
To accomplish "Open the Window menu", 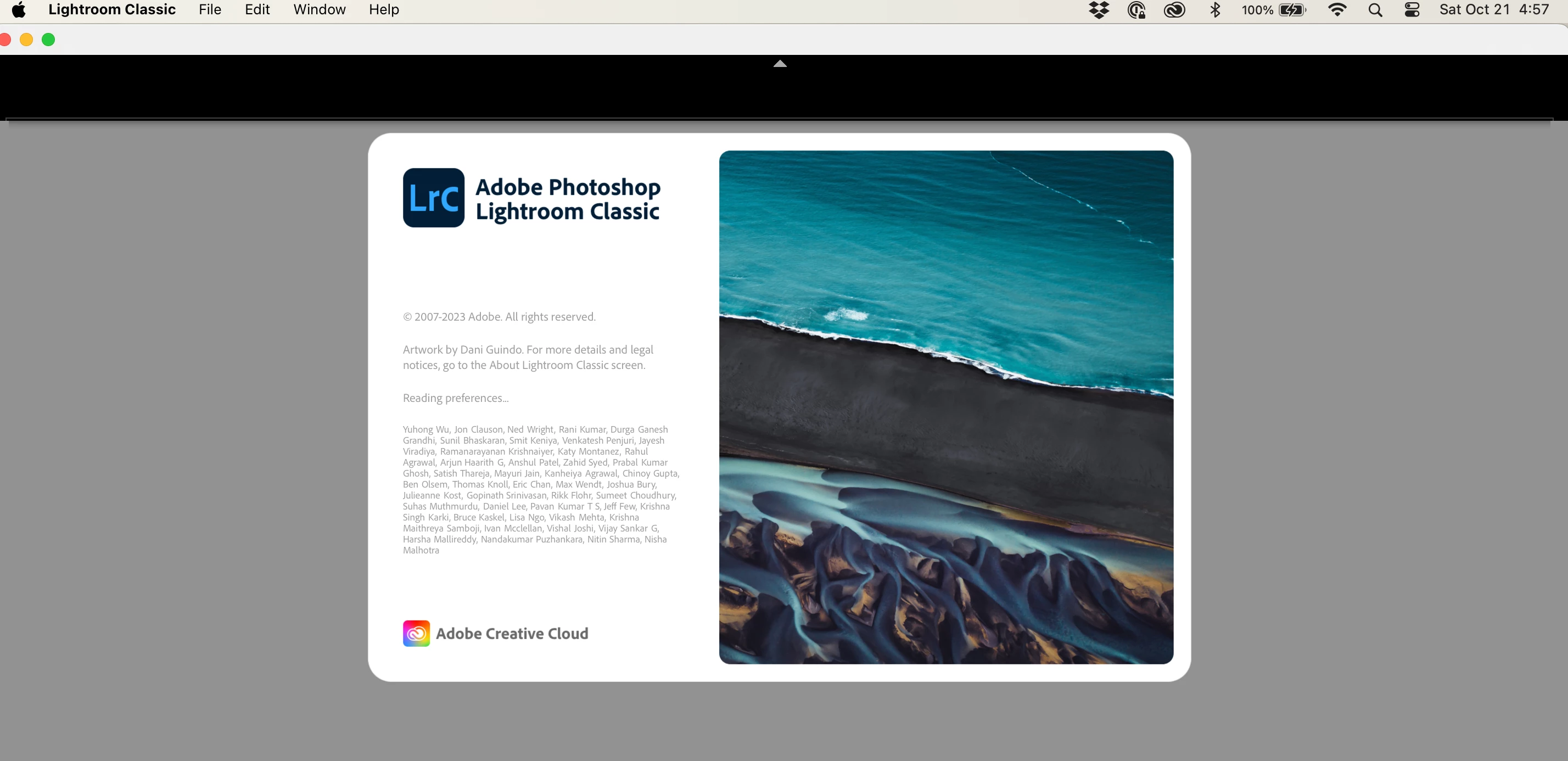I will (x=319, y=10).
